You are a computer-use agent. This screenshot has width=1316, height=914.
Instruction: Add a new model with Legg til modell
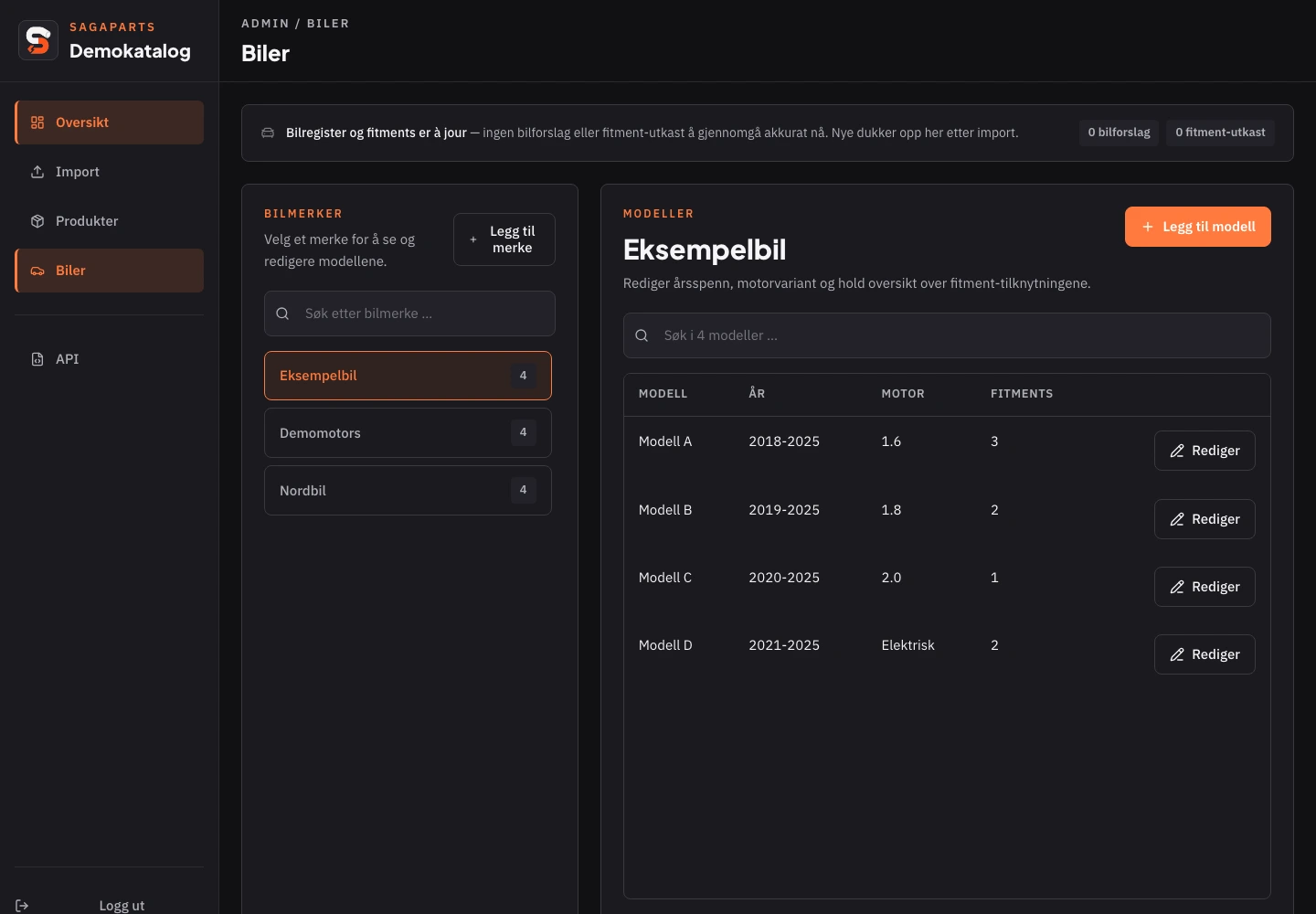(x=1198, y=227)
